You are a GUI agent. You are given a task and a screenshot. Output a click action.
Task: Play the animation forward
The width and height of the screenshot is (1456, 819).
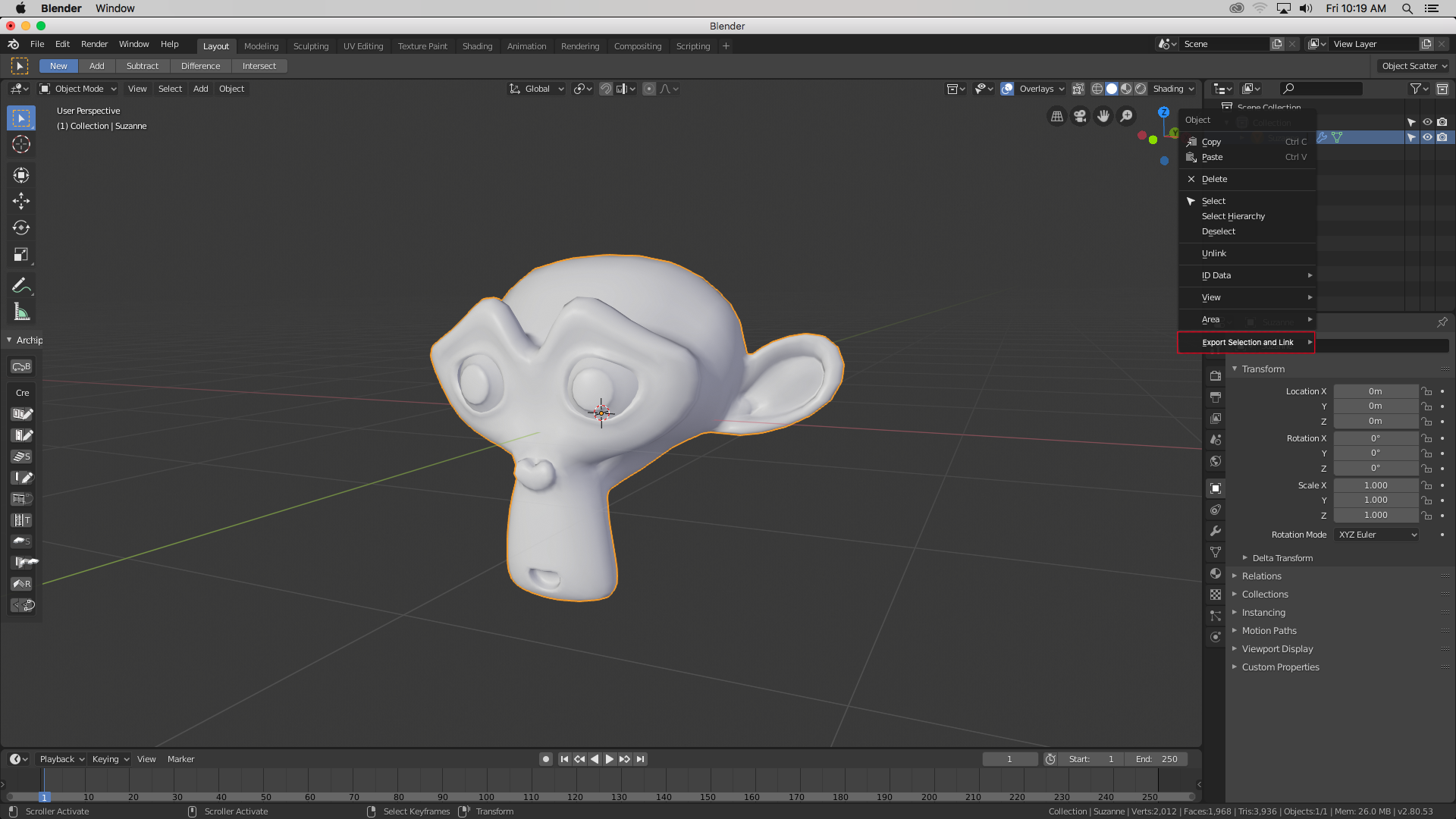pyautogui.click(x=610, y=759)
